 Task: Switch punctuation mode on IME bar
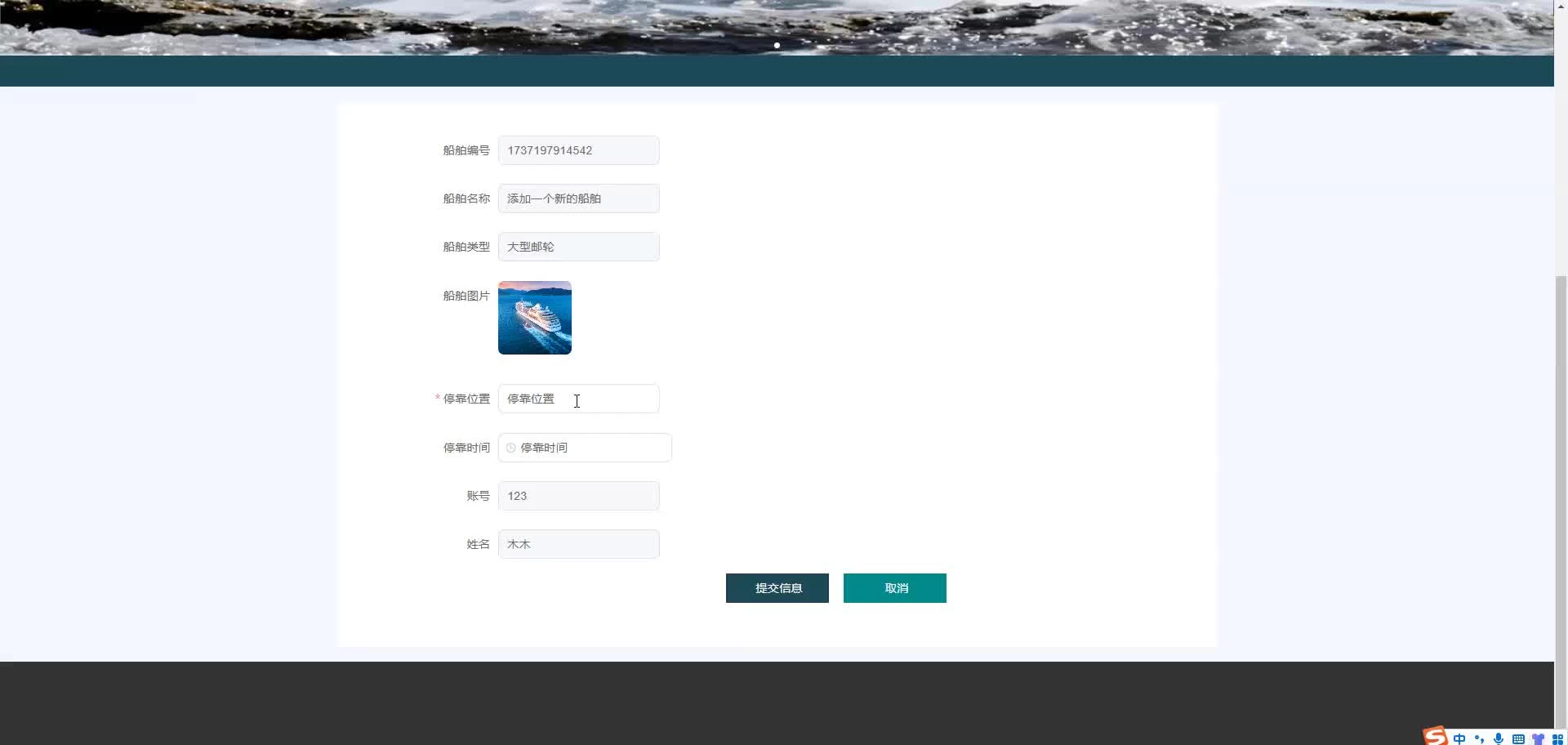1479,738
